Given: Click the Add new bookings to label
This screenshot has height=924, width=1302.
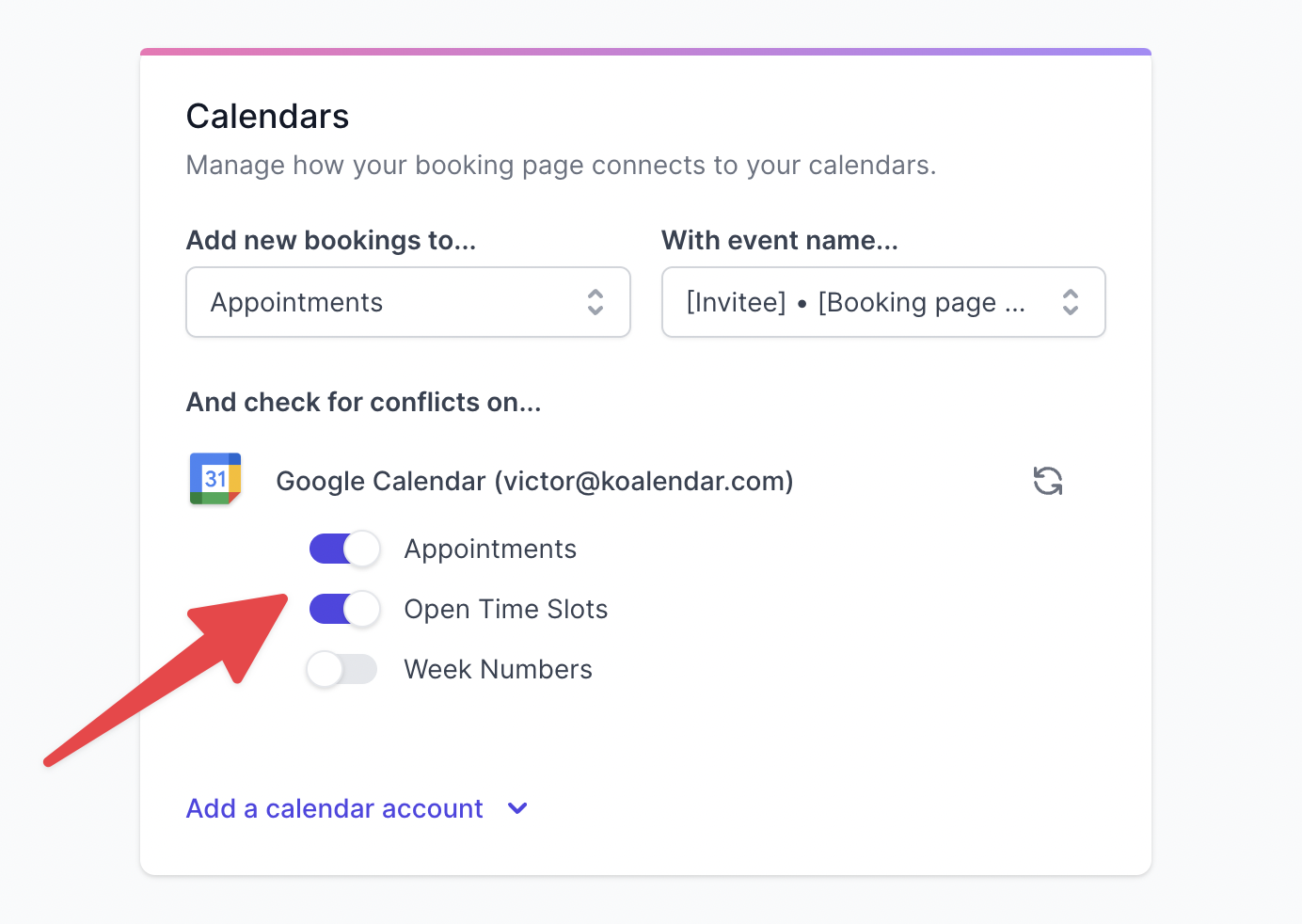Looking at the screenshot, I should coord(331,241).
